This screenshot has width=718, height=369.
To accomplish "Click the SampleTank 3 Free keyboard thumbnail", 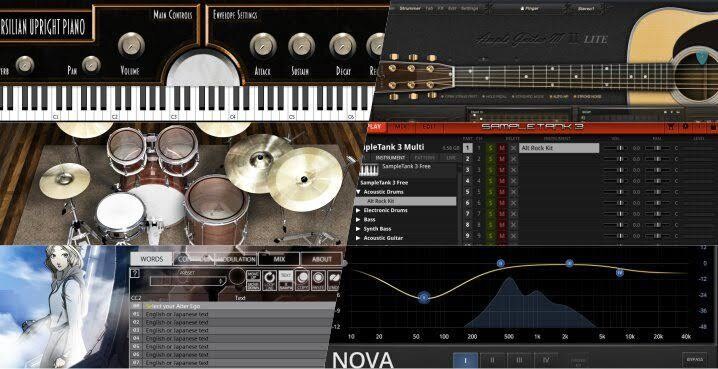I will pyautogui.click(x=369, y=170).
